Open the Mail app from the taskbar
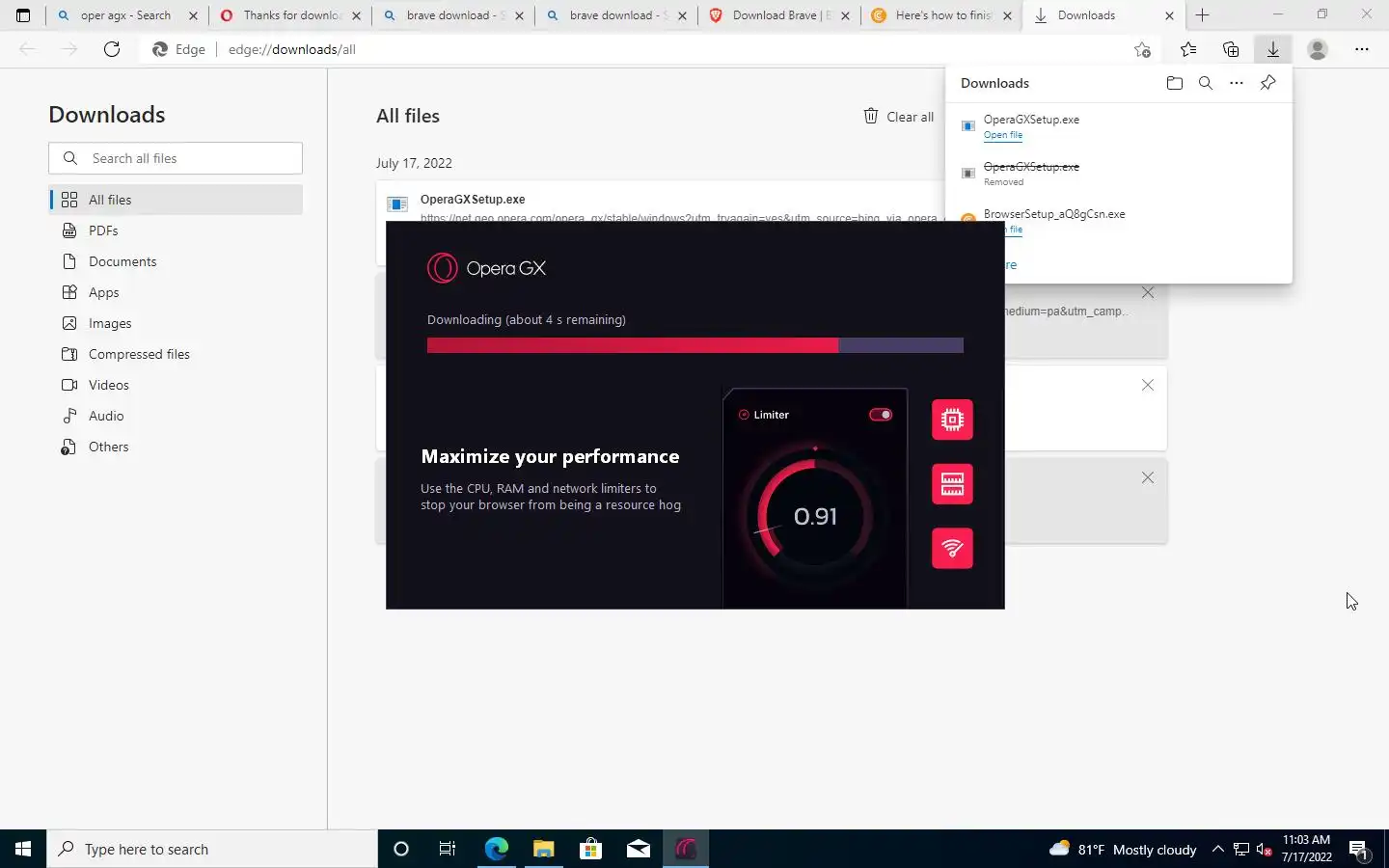Image resolution: width=1389 pixels, height=868 pixels. pyautogui.click(x=639, y=849)
